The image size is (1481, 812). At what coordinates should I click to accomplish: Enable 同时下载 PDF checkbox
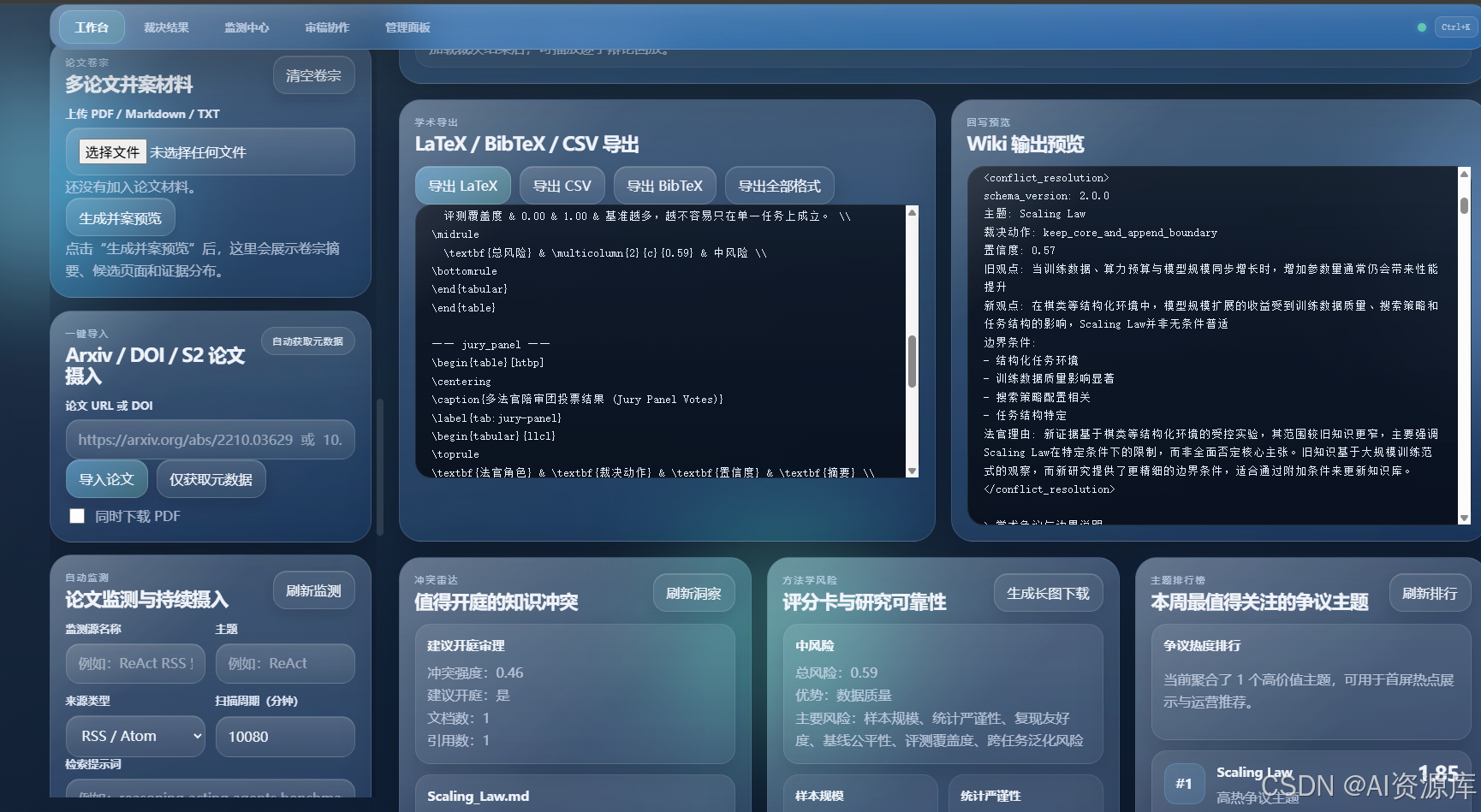tap(77, 516)
